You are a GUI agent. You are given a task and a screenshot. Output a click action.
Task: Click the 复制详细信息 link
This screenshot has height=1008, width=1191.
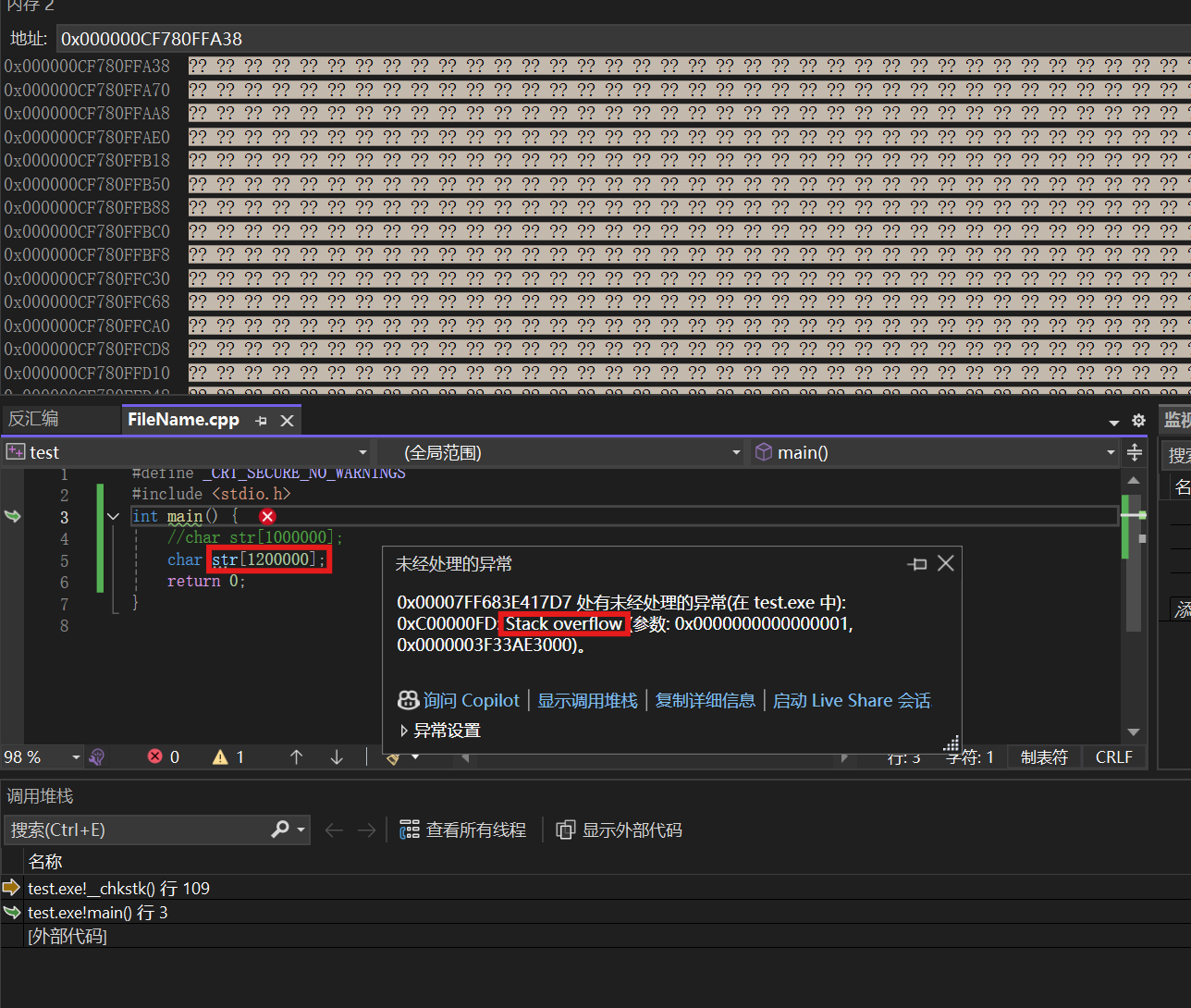tap(705, 701)
